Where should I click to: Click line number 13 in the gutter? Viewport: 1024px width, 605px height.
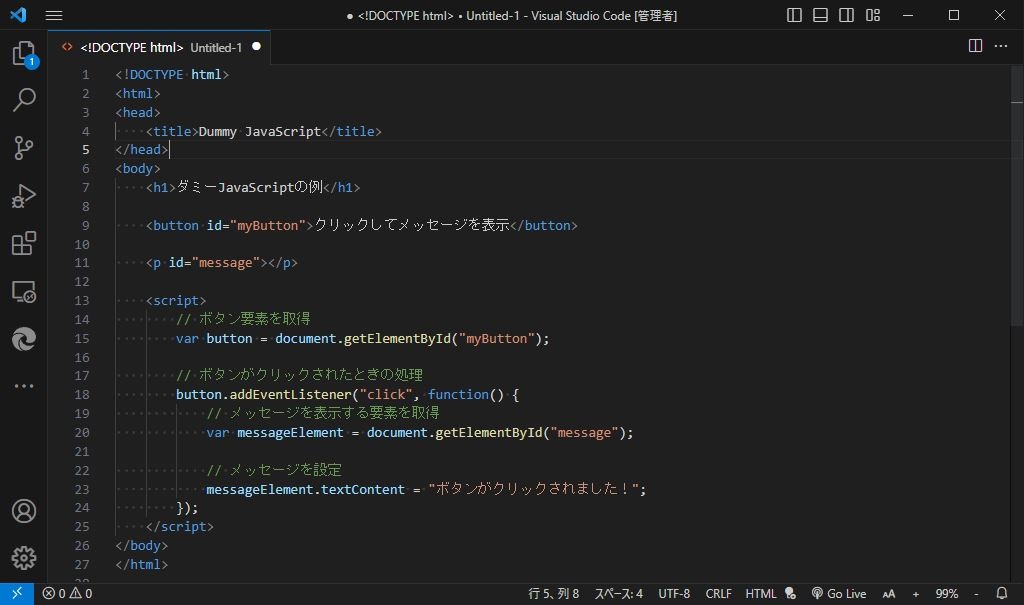point(82,301)
